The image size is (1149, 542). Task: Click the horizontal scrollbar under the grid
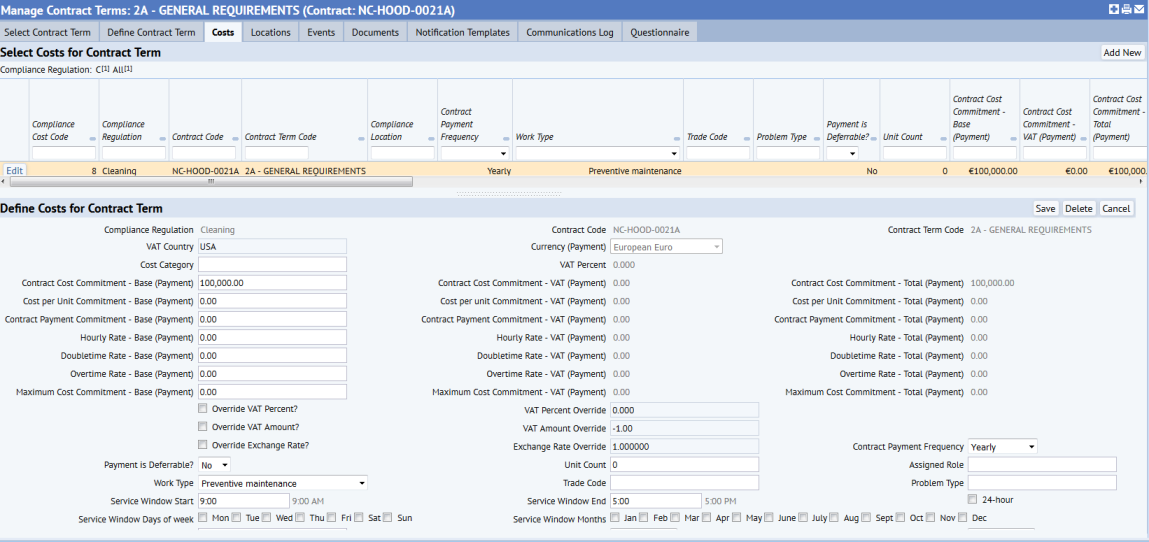(210, 182)
